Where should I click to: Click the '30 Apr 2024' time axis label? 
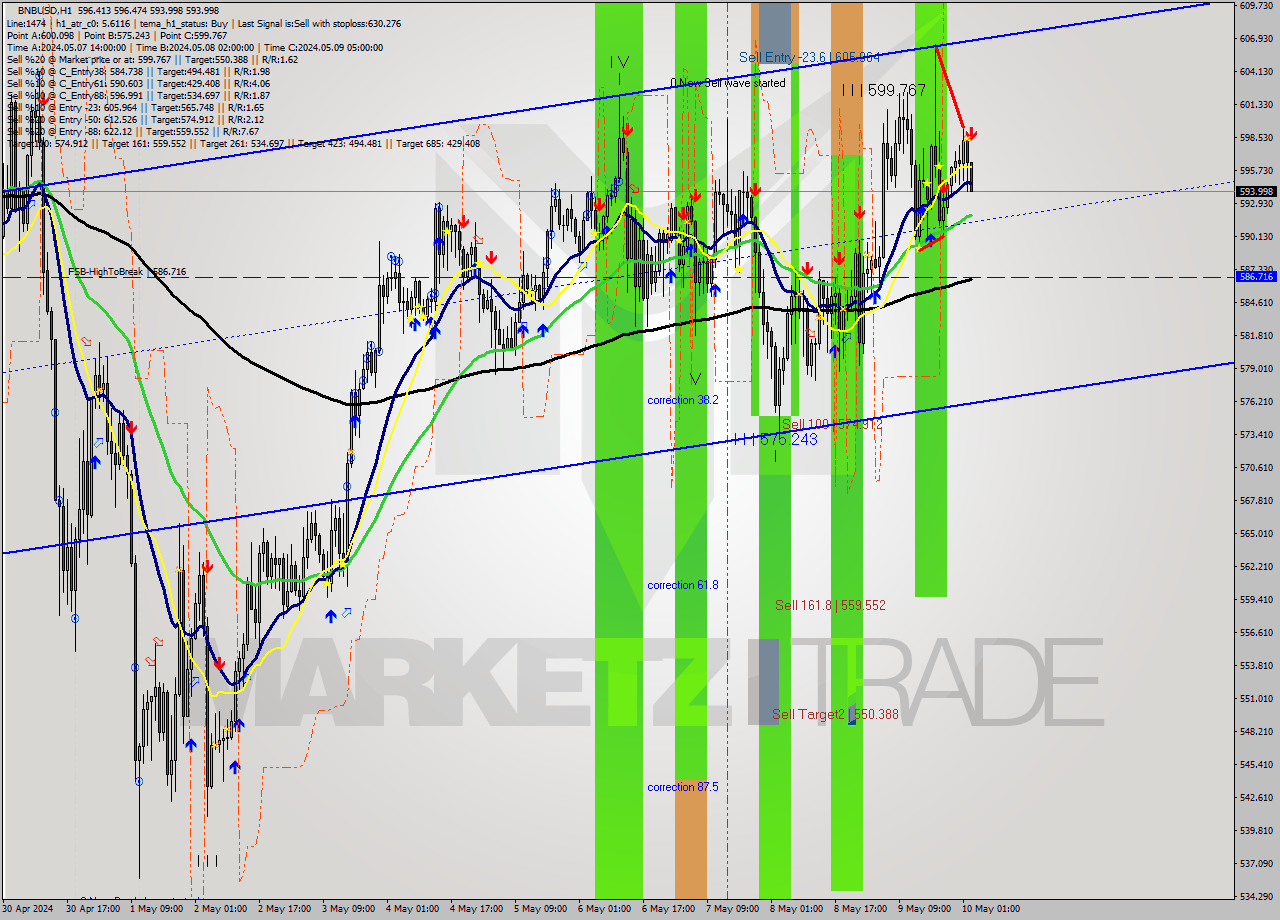[28, 909]
